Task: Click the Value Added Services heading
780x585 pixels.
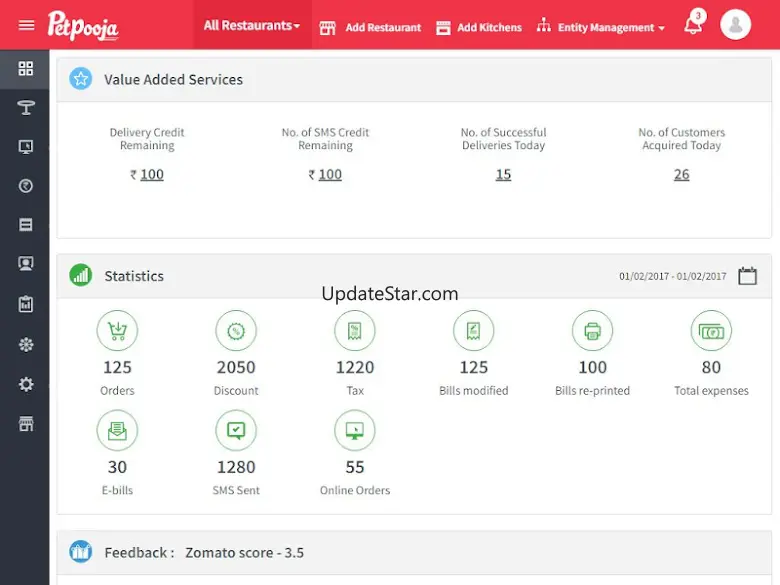Action: (173, 80)
